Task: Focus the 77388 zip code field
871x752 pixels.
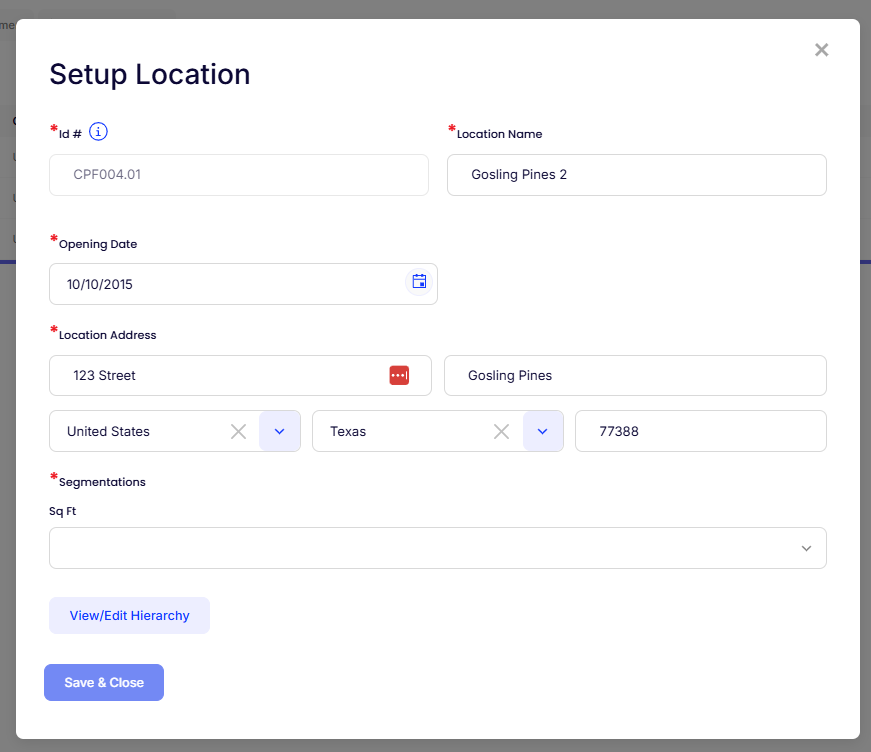Action: 700,431
